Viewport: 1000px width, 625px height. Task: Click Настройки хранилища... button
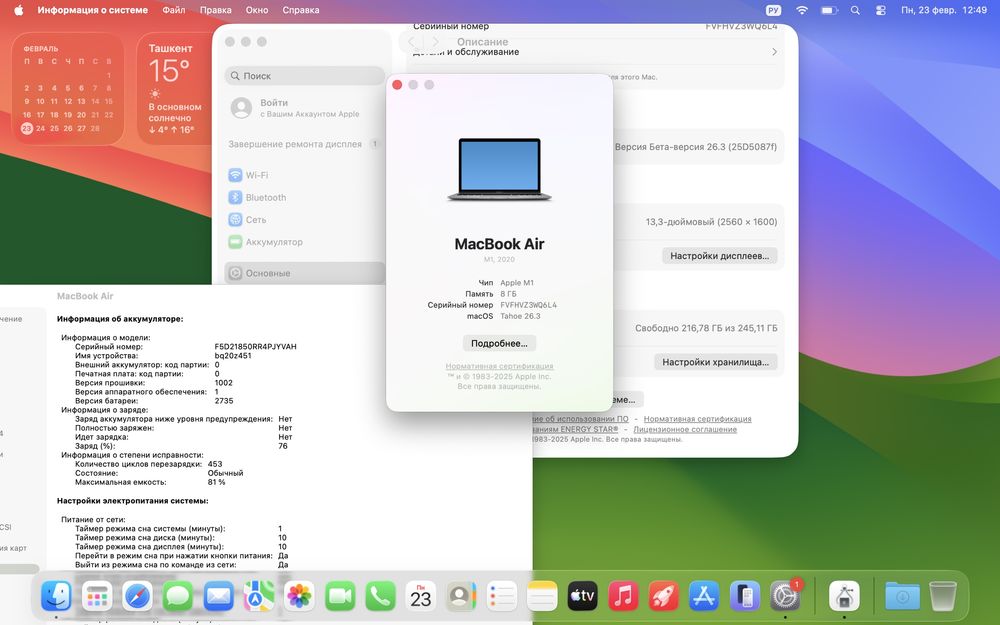click(x=716, y=362)
